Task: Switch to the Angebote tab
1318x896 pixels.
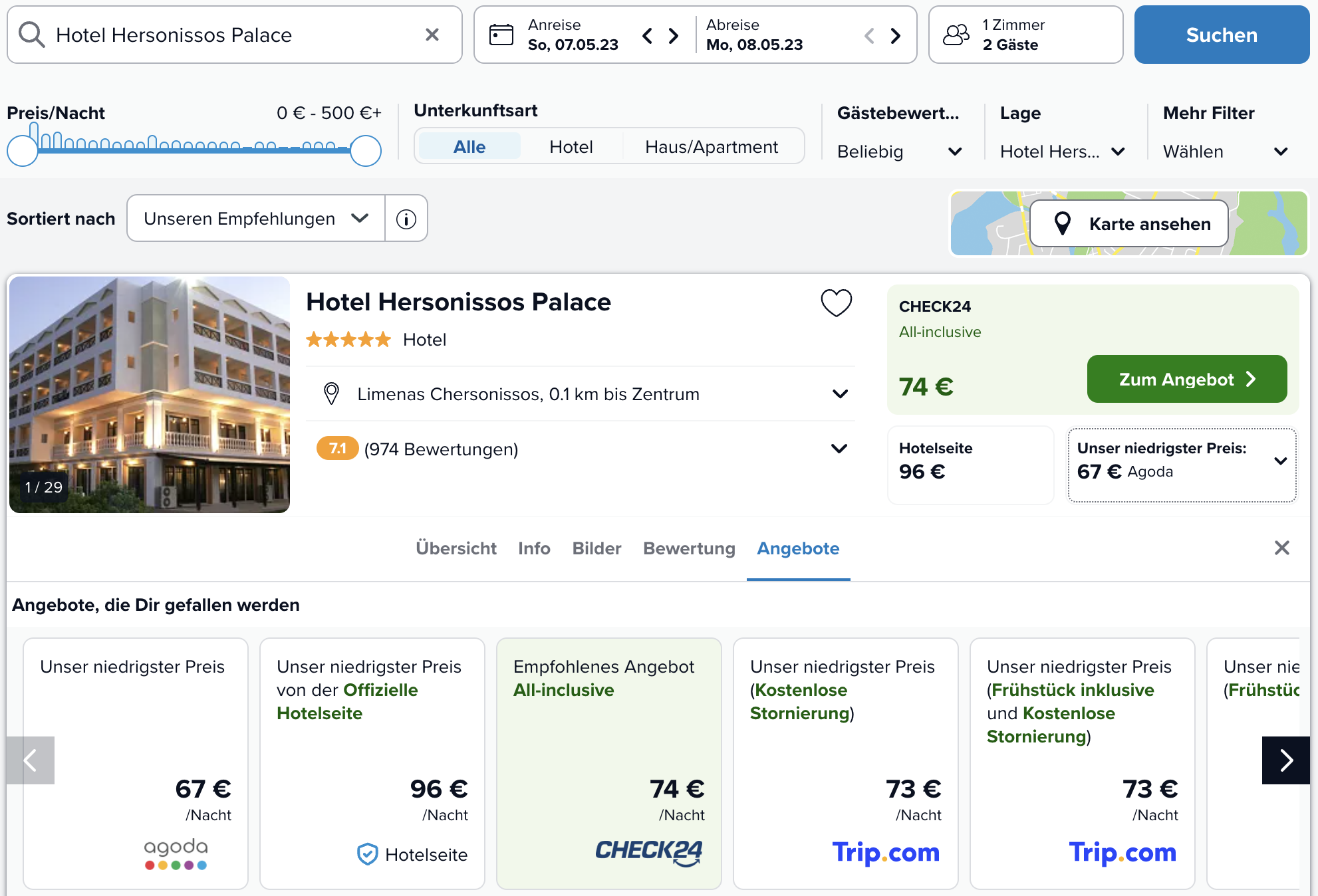Action: [x=798, y=548]
